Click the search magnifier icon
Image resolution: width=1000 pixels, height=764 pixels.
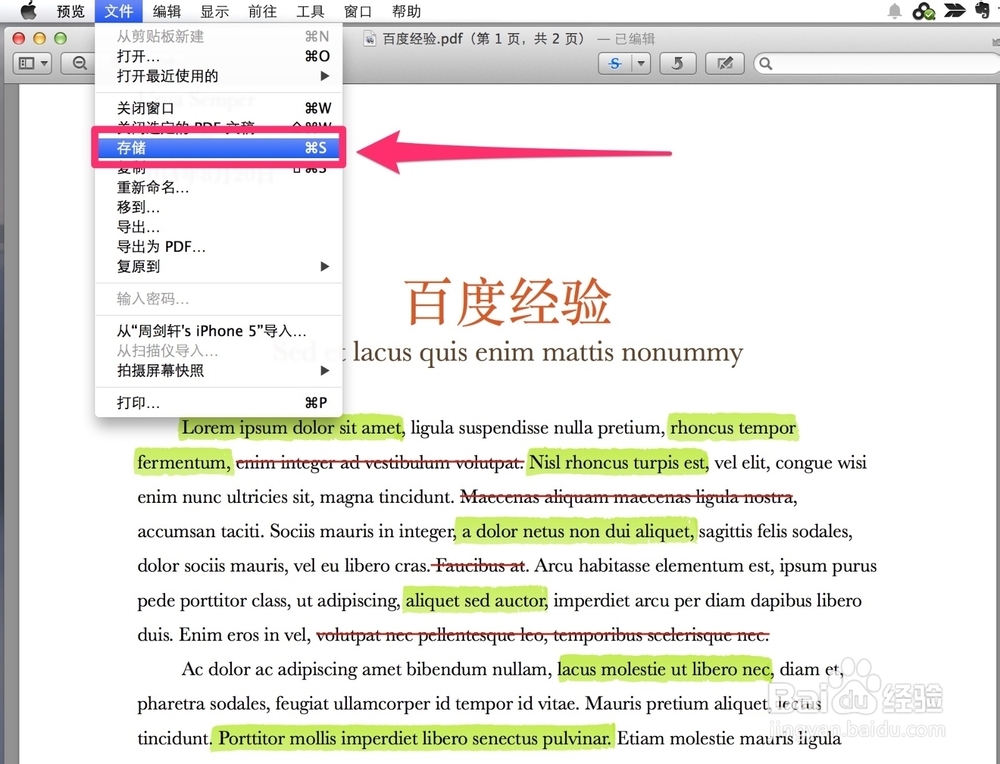[x=766, y=63]
